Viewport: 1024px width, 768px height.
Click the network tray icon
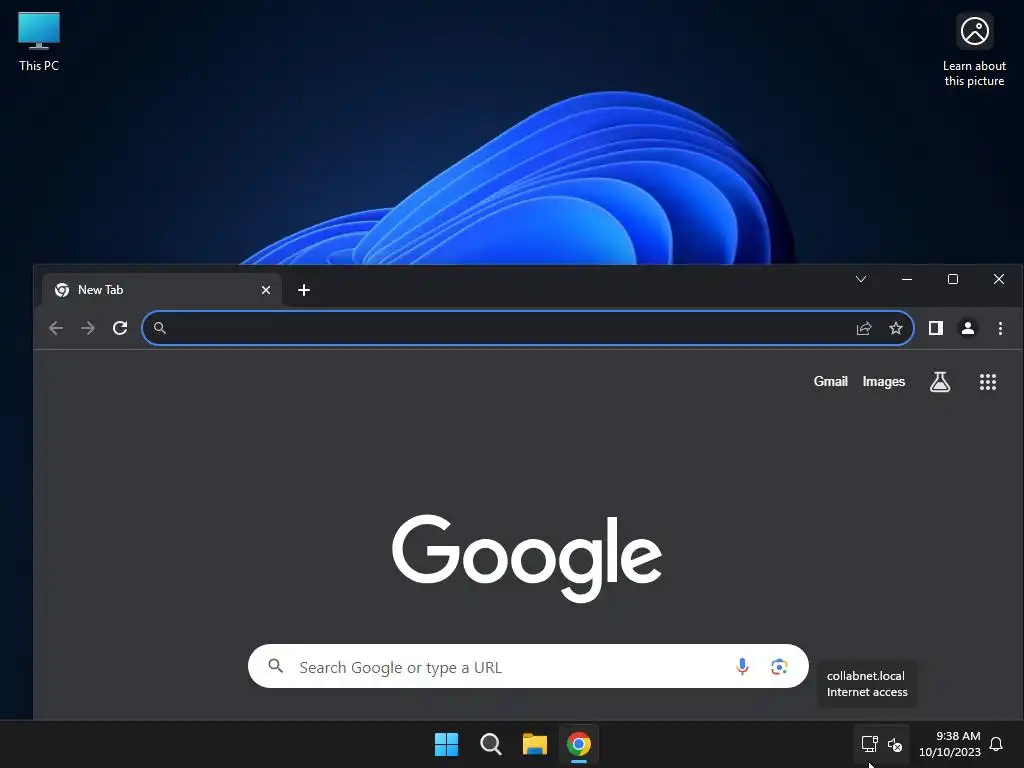[869, 744]
